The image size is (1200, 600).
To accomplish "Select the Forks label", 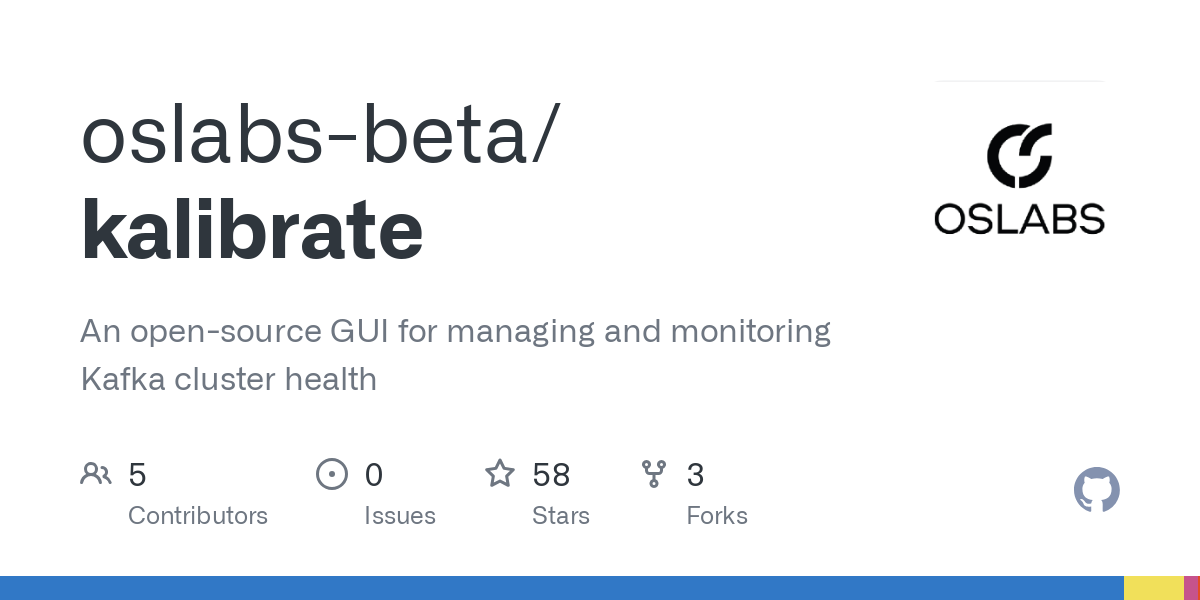I will tap(717, 516).
